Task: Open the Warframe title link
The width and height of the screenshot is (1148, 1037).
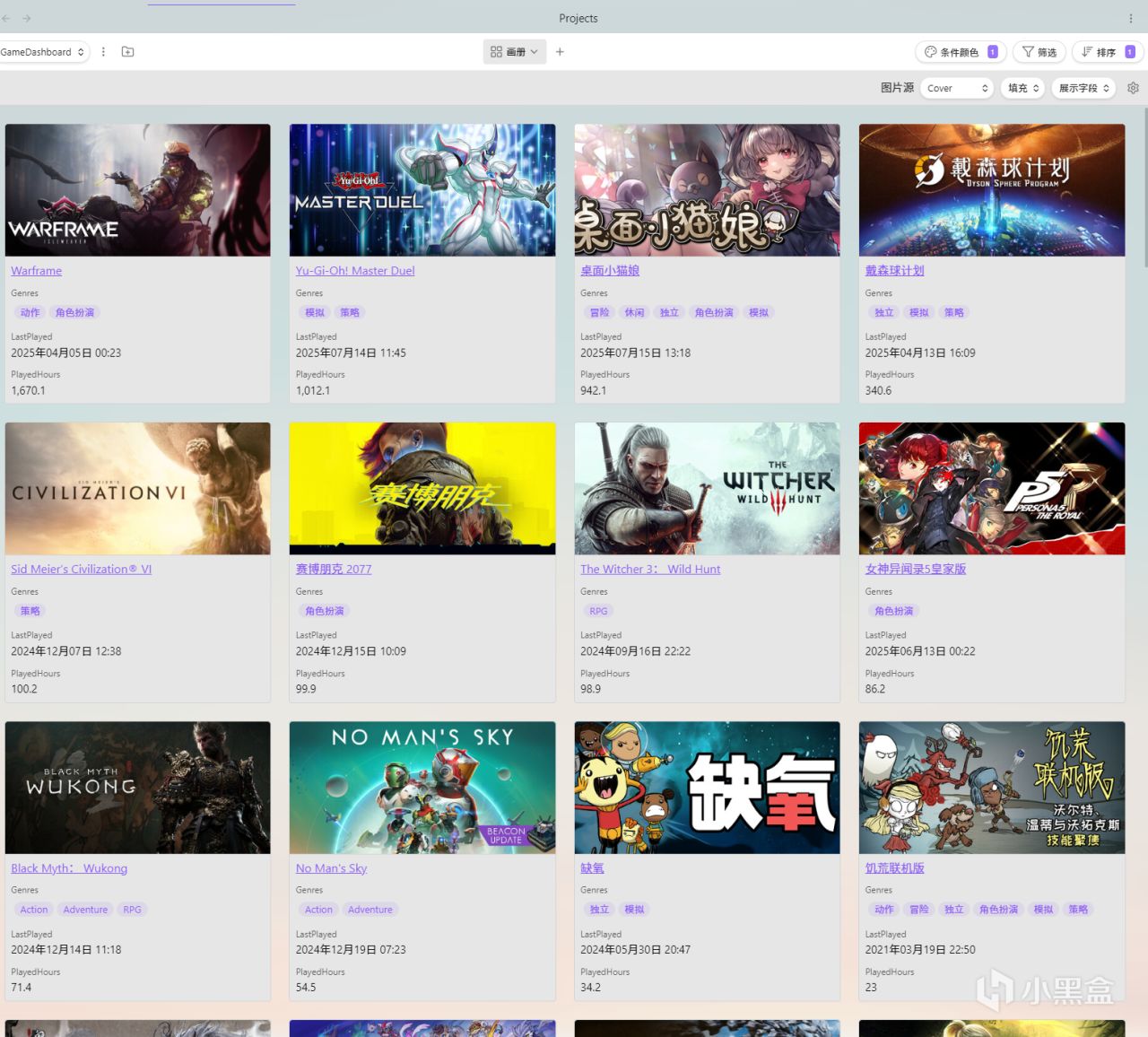Action: coord(37,271)
